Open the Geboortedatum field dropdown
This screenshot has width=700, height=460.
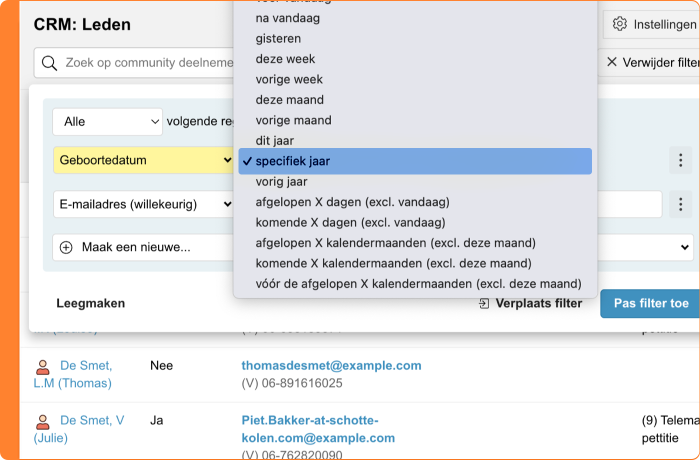coord(143,160)
